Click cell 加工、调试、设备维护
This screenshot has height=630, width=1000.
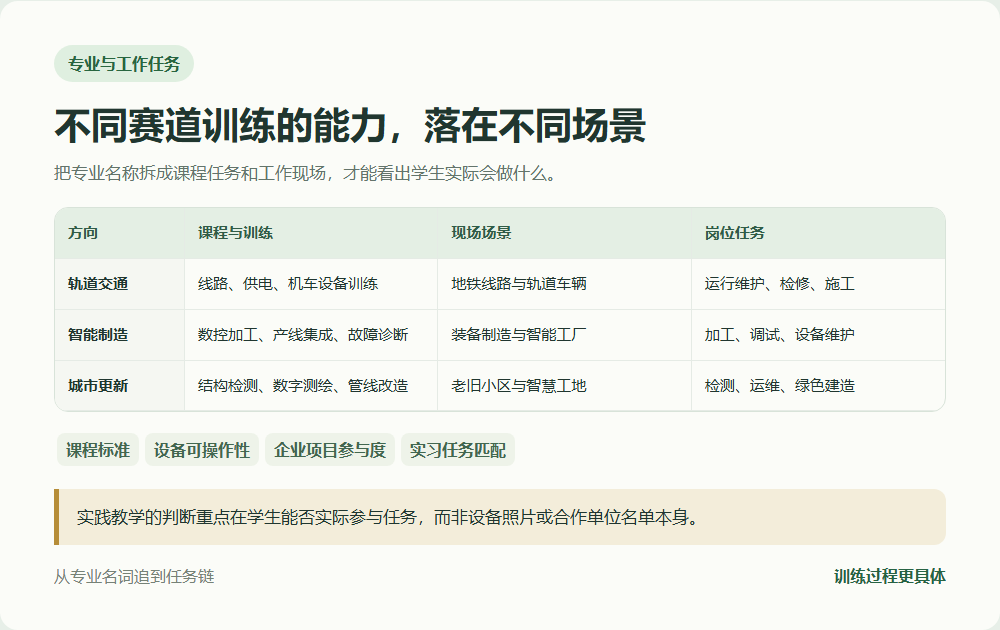(x=818, y=335)
